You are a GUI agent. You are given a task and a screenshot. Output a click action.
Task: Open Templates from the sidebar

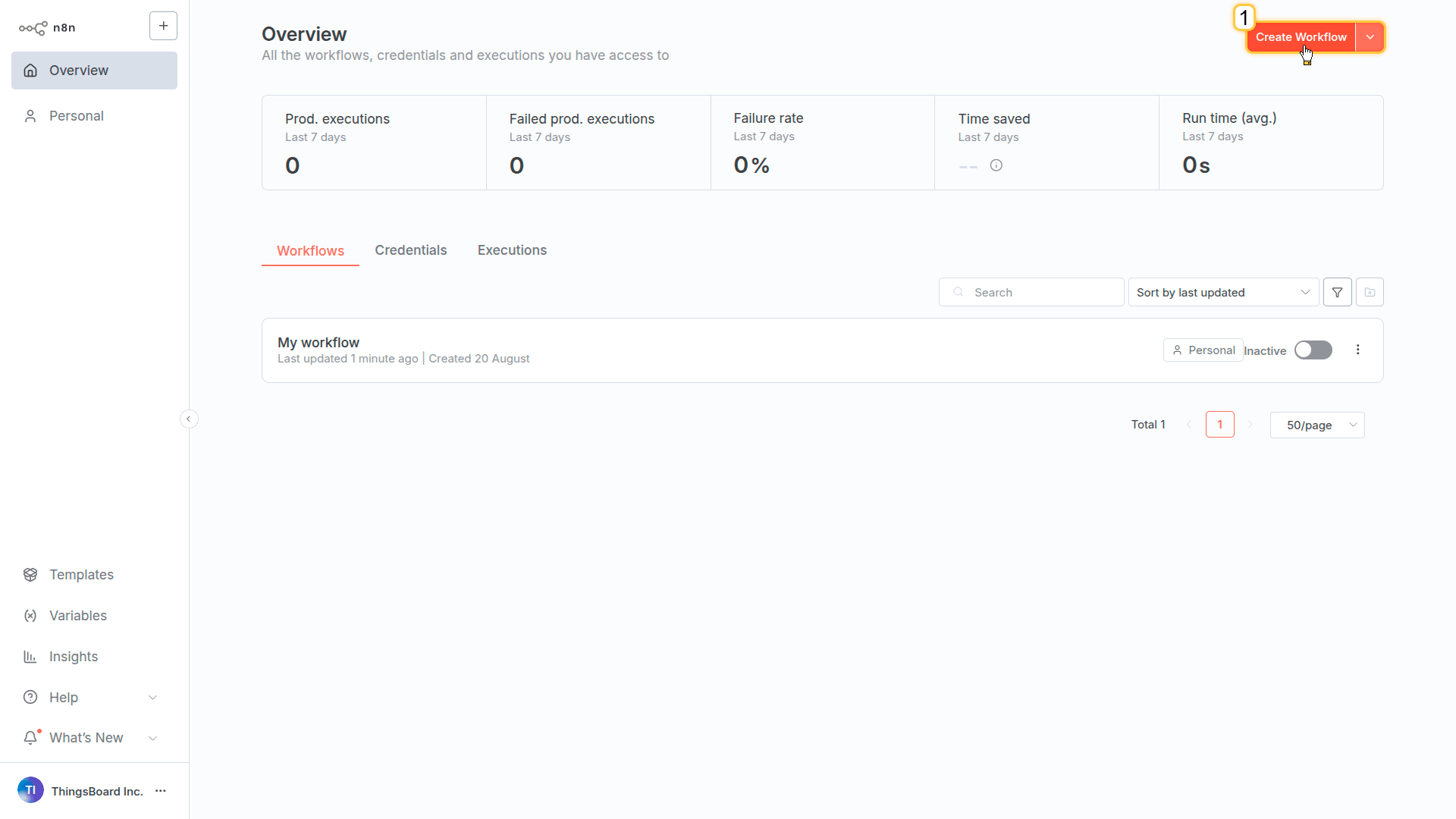tap(81, 575)
